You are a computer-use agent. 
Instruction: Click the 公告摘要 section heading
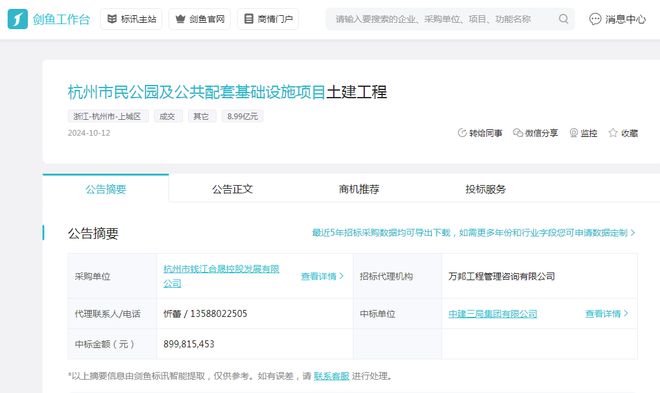(93, 233)
